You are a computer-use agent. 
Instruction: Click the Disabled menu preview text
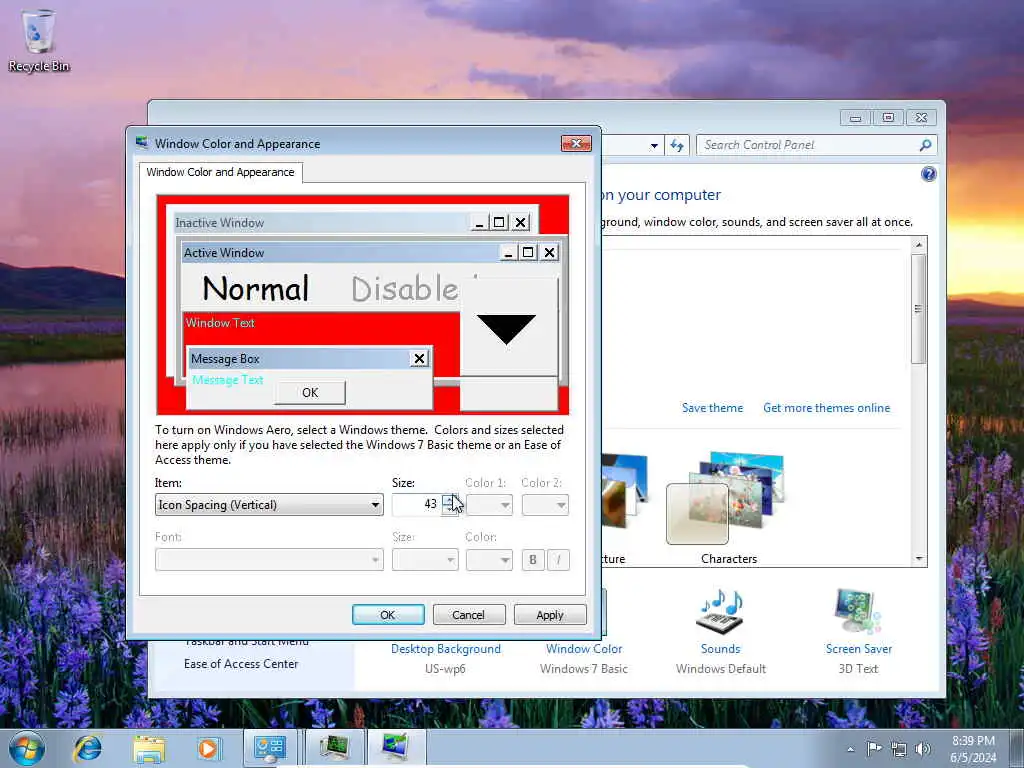point(405,288)
